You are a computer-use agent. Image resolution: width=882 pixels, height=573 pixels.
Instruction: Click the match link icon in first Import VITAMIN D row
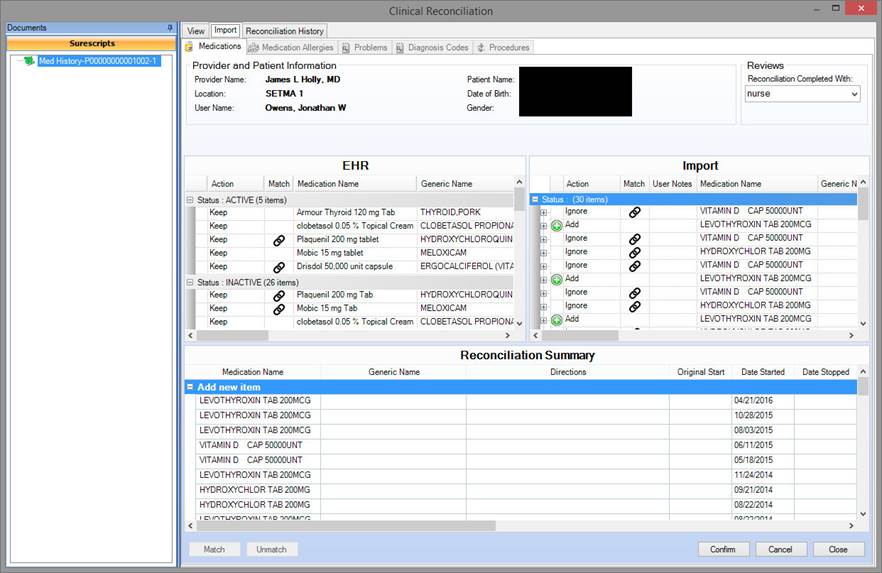[x=634, y=212]
